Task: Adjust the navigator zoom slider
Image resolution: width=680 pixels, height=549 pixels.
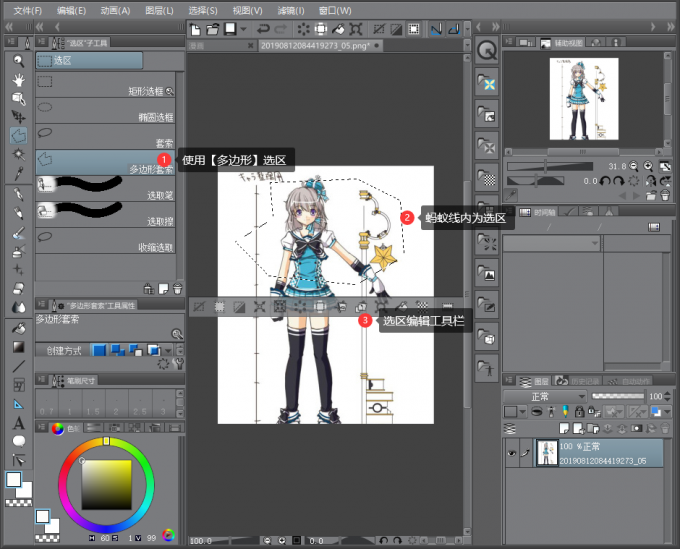Action: tap(550, 166)
